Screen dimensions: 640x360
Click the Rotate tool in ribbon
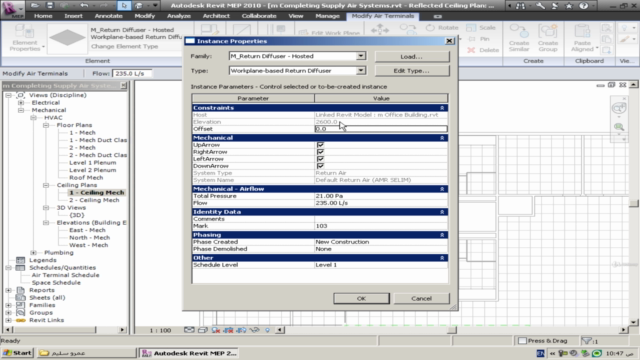442,28
